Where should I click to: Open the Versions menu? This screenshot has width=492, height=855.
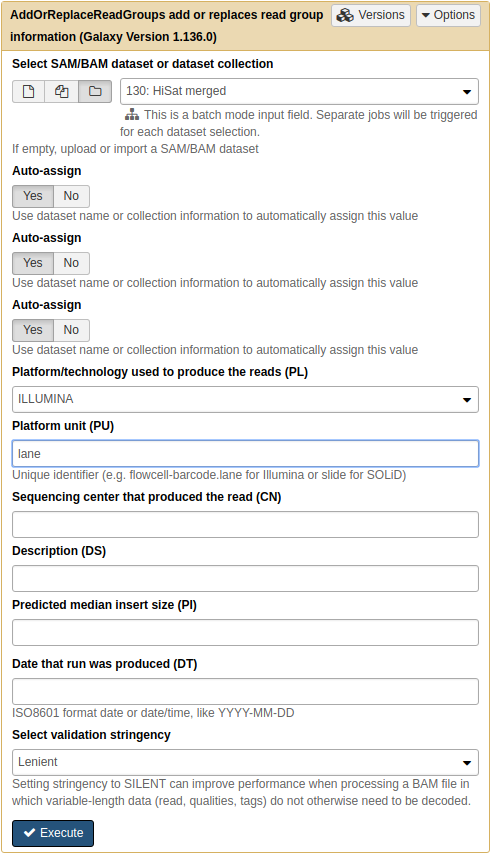[371, 15]
